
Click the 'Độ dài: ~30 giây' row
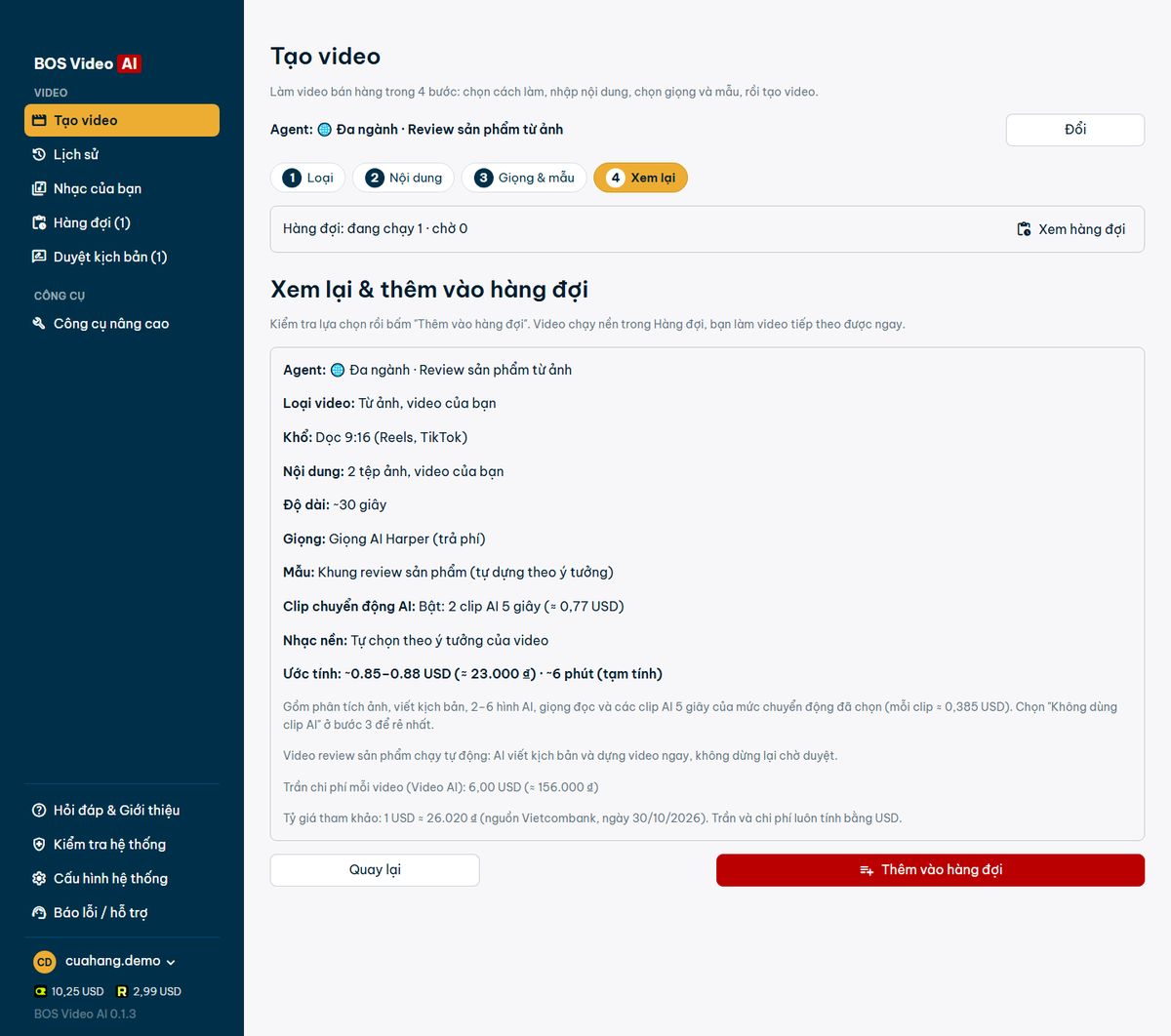click(x=335, y=504)
